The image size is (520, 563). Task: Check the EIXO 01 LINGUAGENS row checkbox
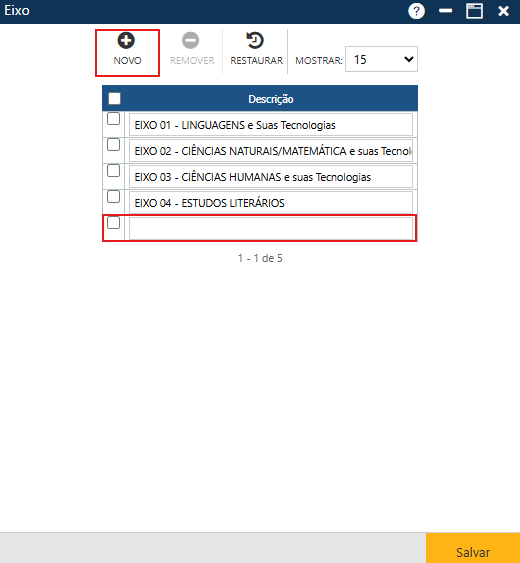click(x=113, y=118)
